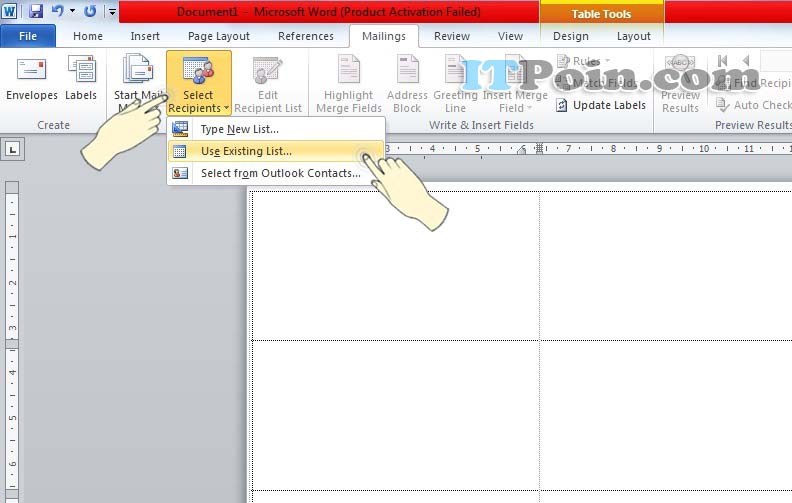
Task: Create Envelopes from the ribbon
Action: click(x=32, y=80)
